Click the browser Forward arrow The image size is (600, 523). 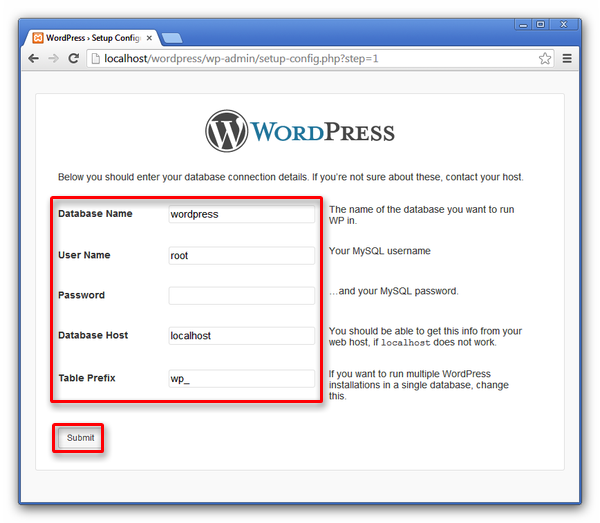pyautogui.click(x=53, y=59)
